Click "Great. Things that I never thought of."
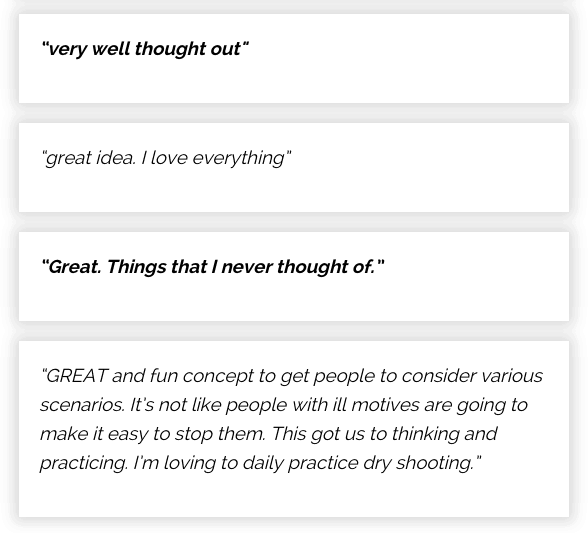 [x=213, y=267]
